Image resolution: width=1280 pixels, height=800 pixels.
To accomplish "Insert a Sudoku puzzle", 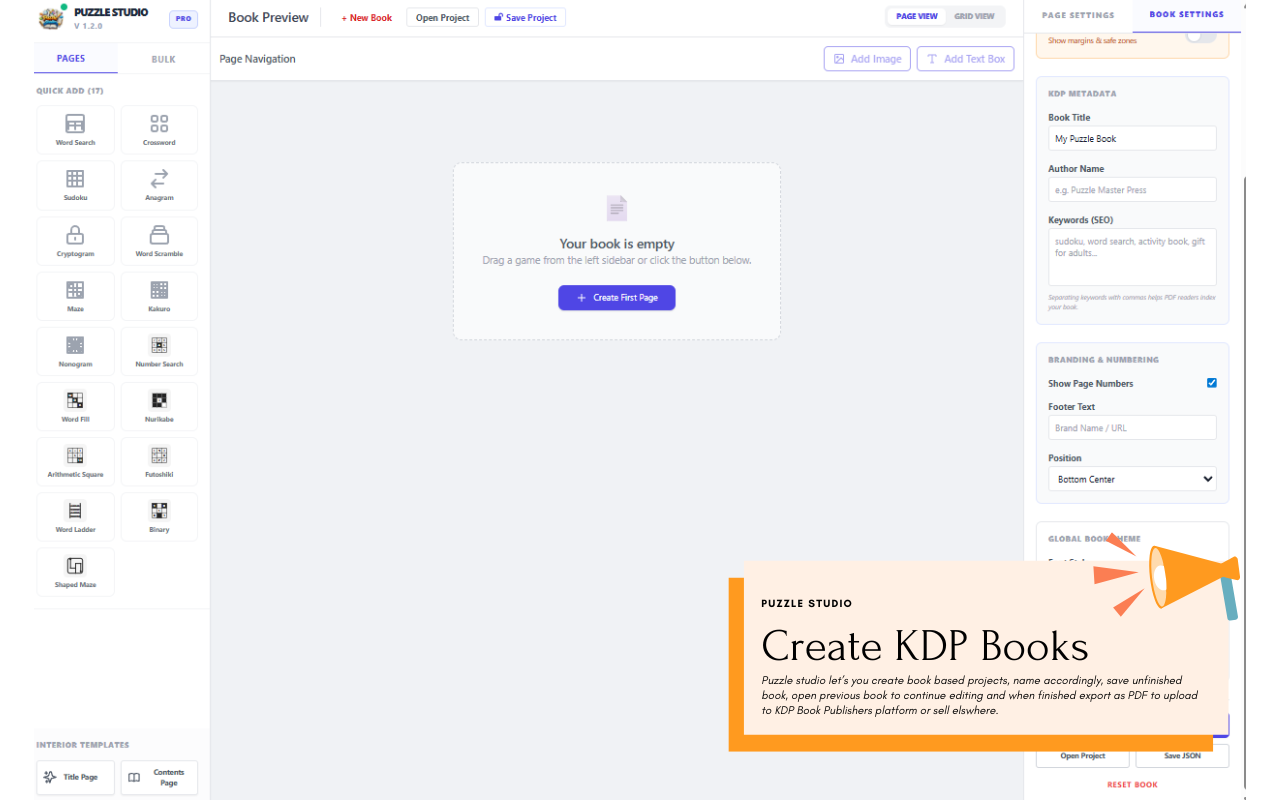I will point(75,184).
